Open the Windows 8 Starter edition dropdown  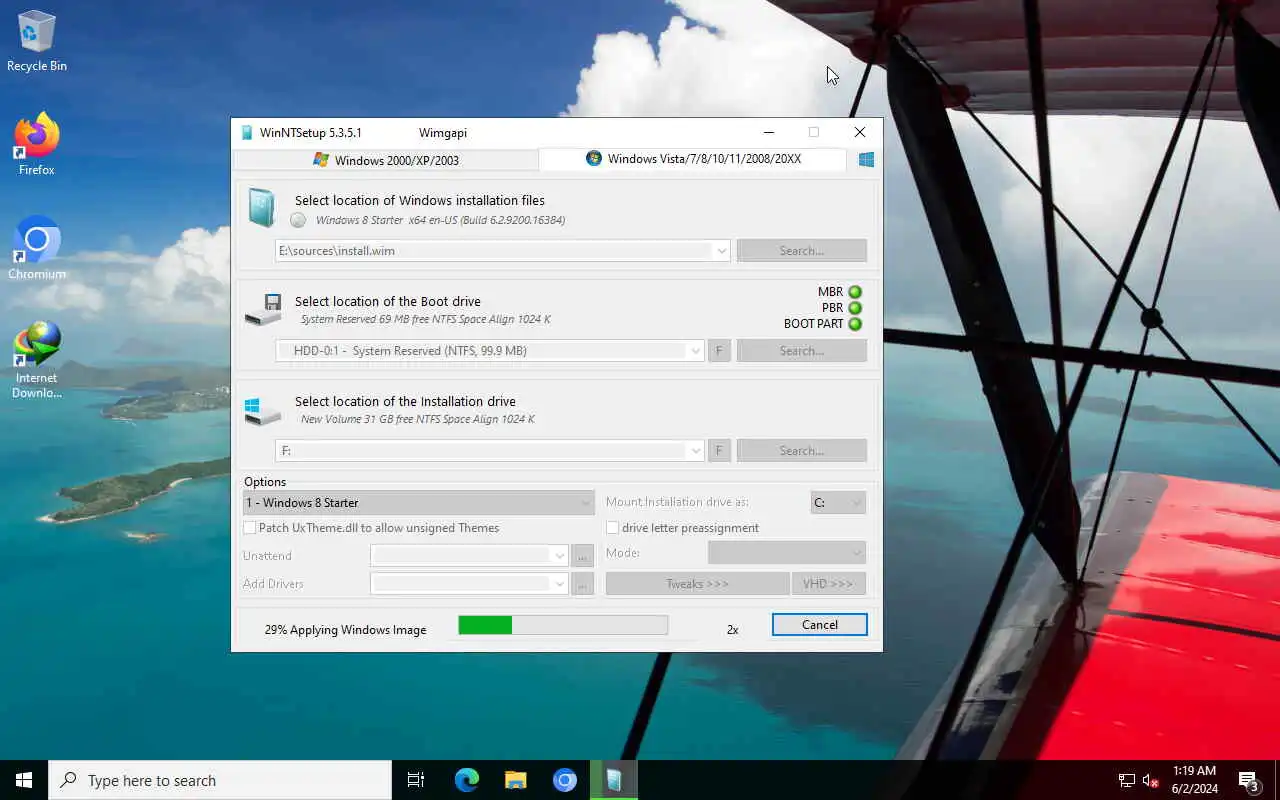coord(418,503)
